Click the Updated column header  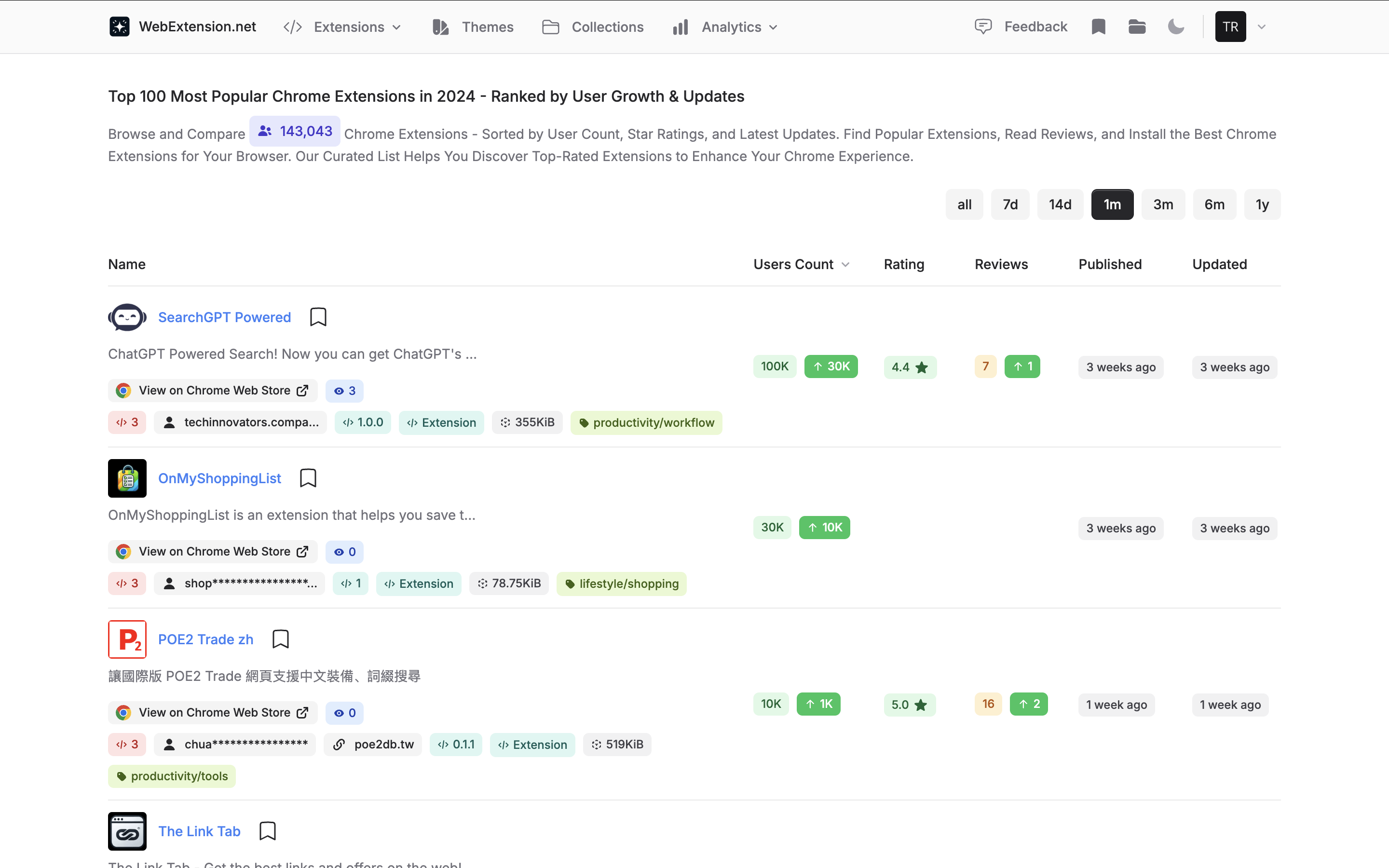1220,264
